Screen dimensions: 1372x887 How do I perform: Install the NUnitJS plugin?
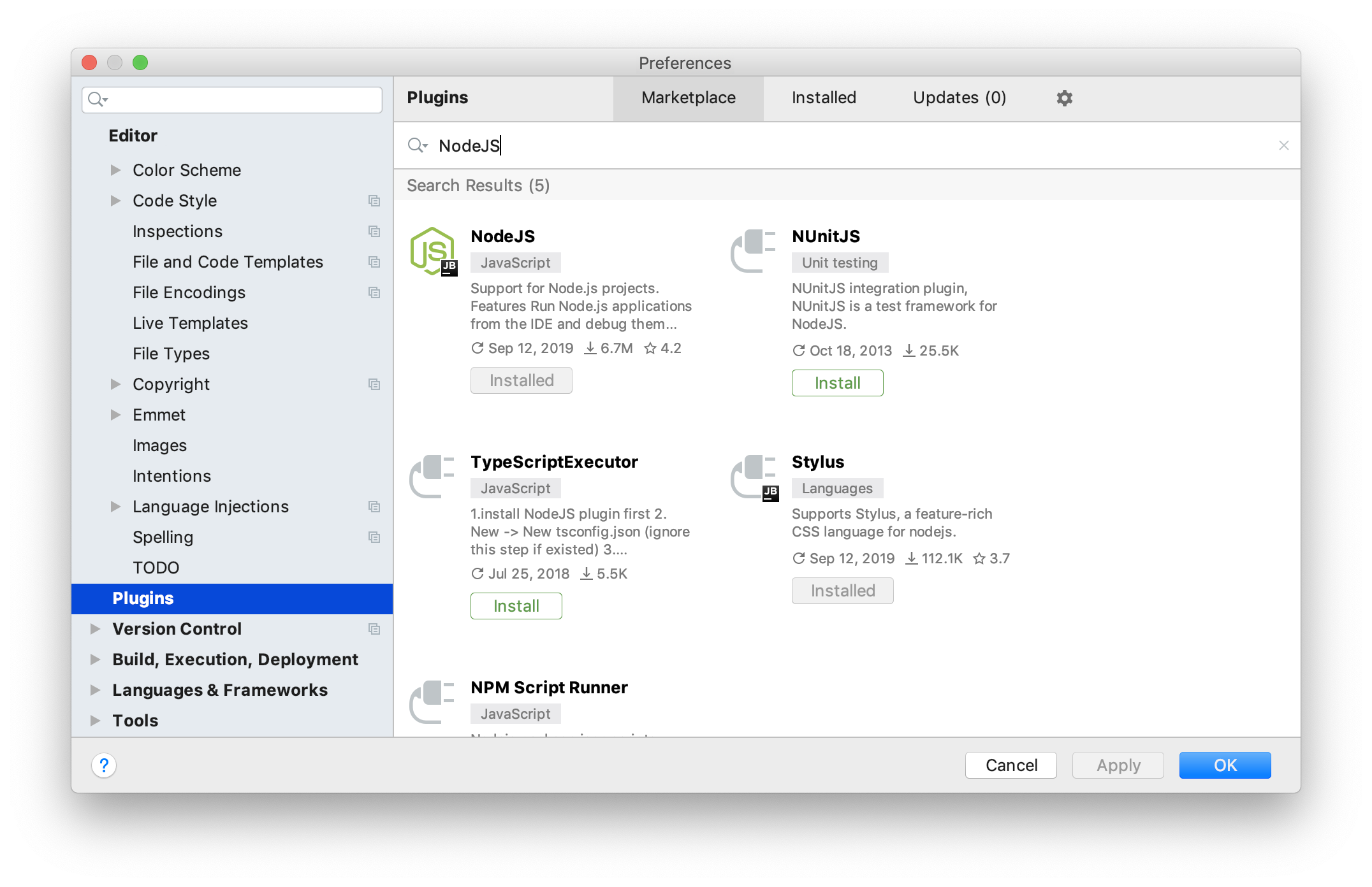[837, 382]
